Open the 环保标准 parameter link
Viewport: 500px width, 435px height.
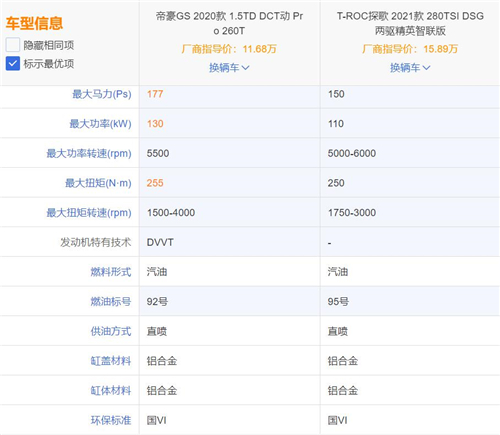pyautogui.click(x=111, y=420)
